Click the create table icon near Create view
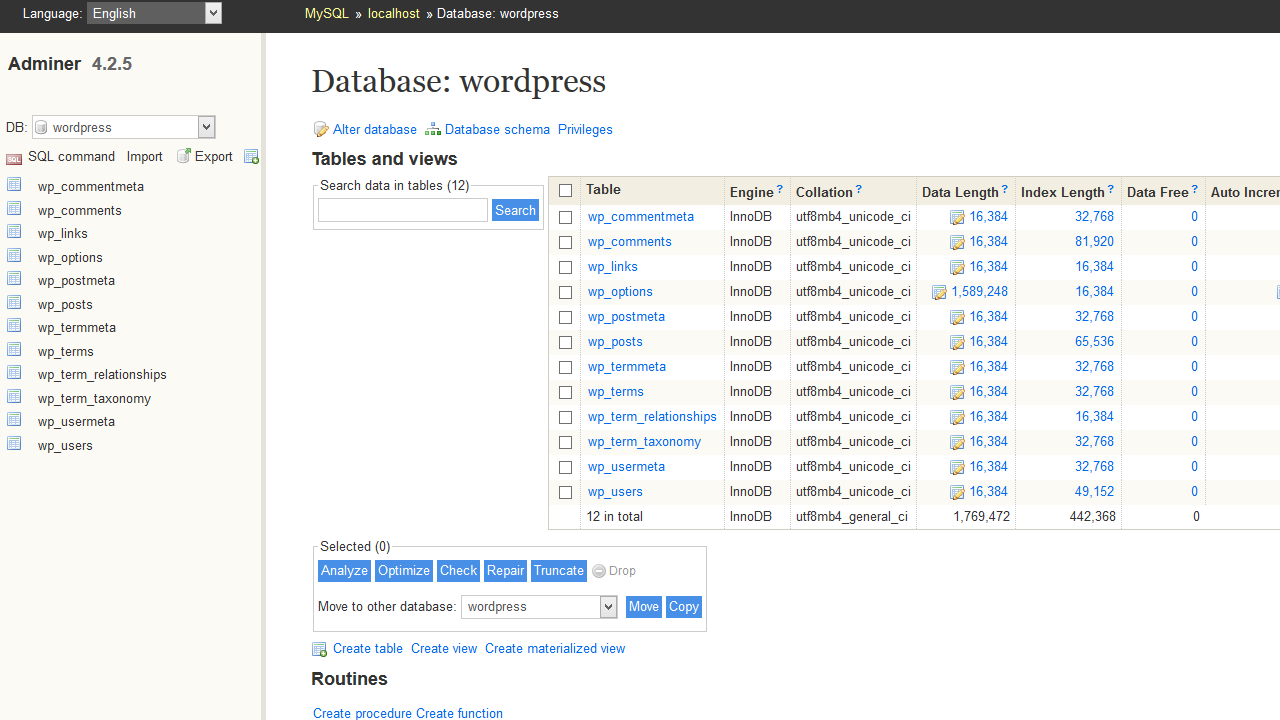 [x=319, y=648]
